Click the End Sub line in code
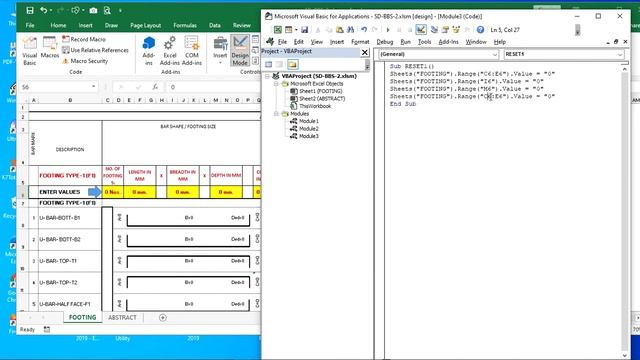Image resolution: width=640 pixels, height=360 pixels. click(x=403, y=104)
